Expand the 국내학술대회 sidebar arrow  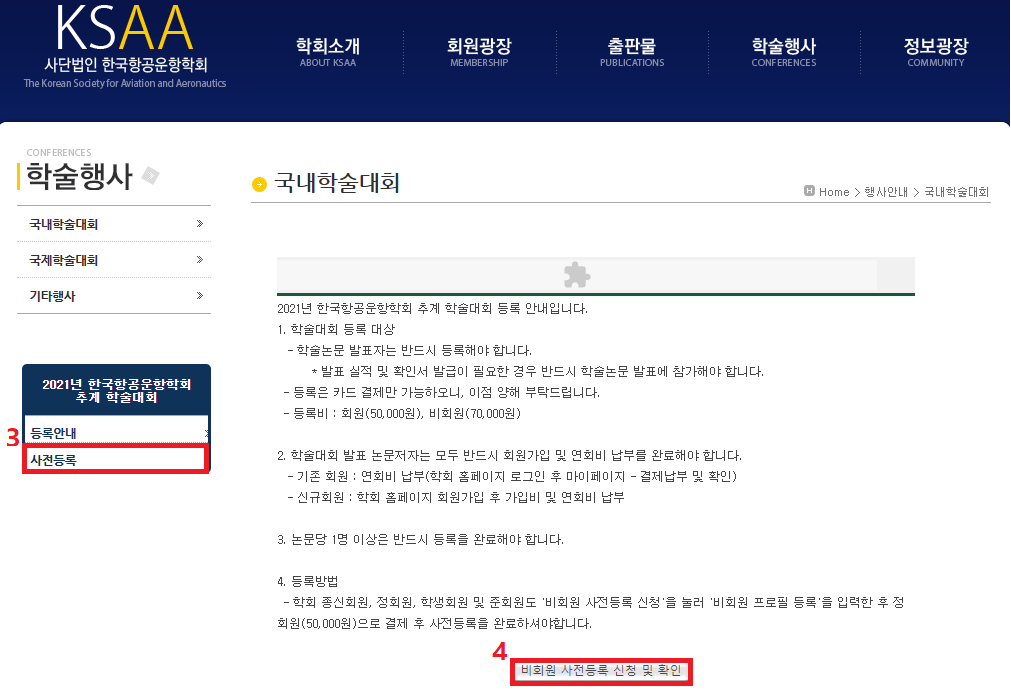(200, 224)
